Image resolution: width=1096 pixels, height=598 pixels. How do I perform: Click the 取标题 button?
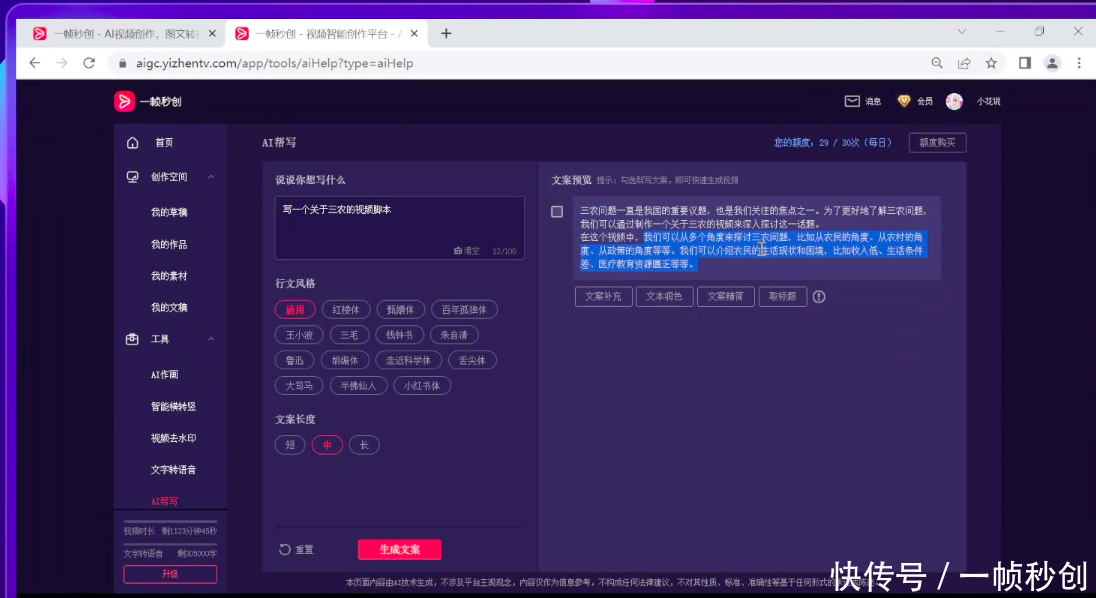(783, 296)
